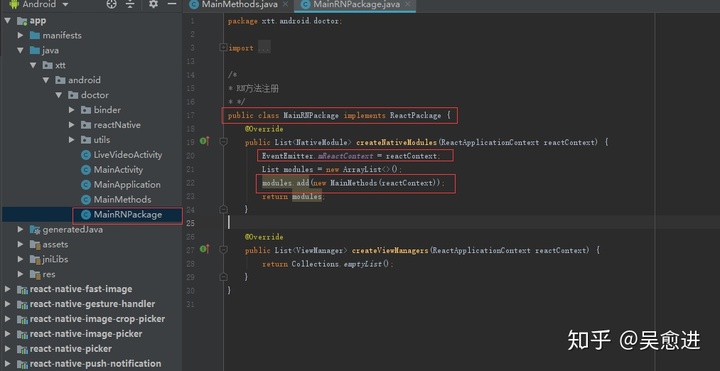Click the Android robot icon in header
This screenshot has height=371, width=720.
pos(14,5)
